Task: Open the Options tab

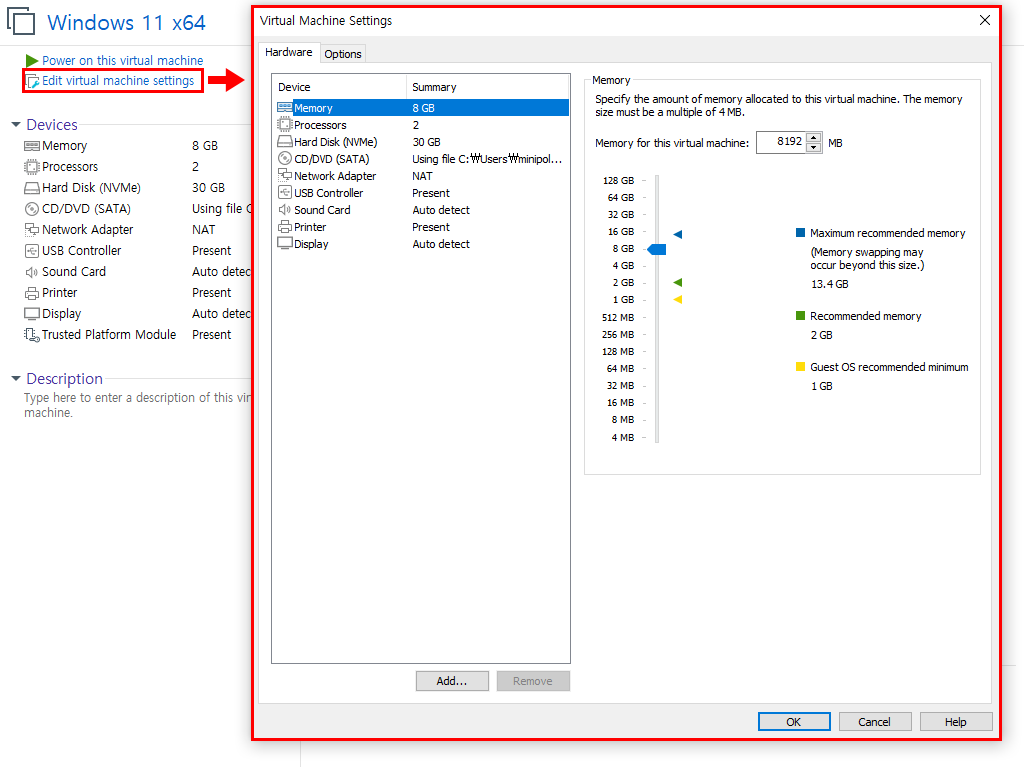Action: (343, 54)
